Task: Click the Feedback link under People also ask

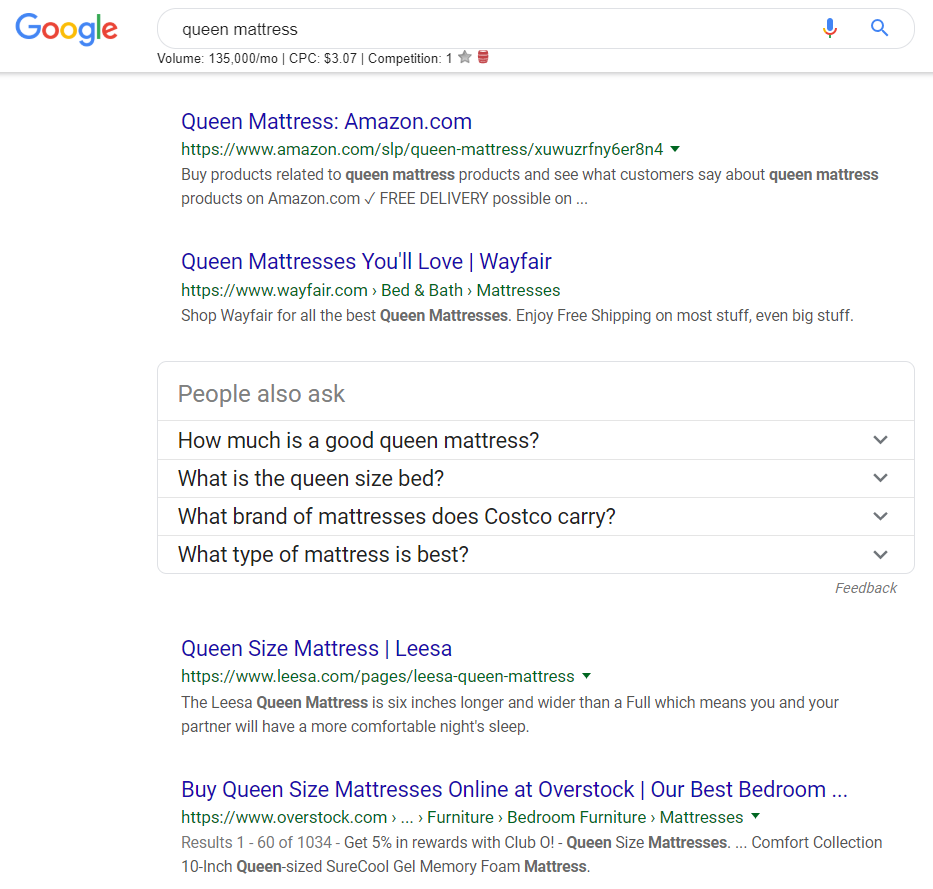Action: coord(865,588)
